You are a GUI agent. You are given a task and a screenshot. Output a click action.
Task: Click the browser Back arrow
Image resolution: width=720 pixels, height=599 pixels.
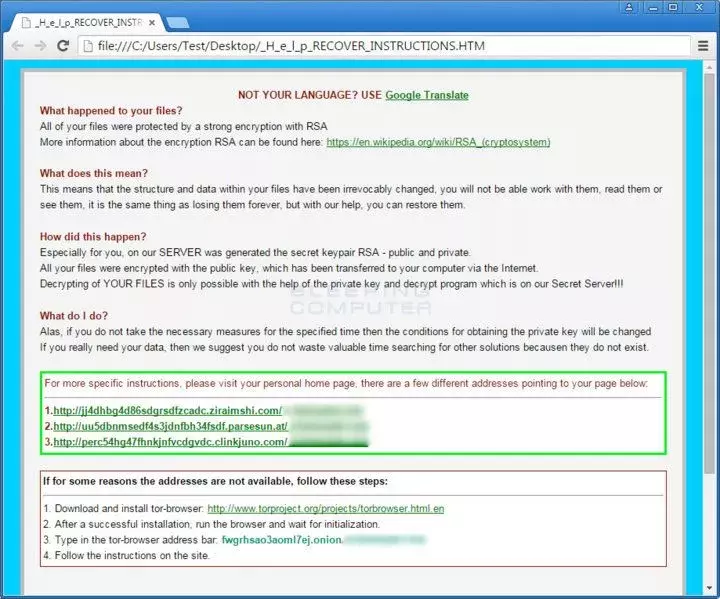17,46
